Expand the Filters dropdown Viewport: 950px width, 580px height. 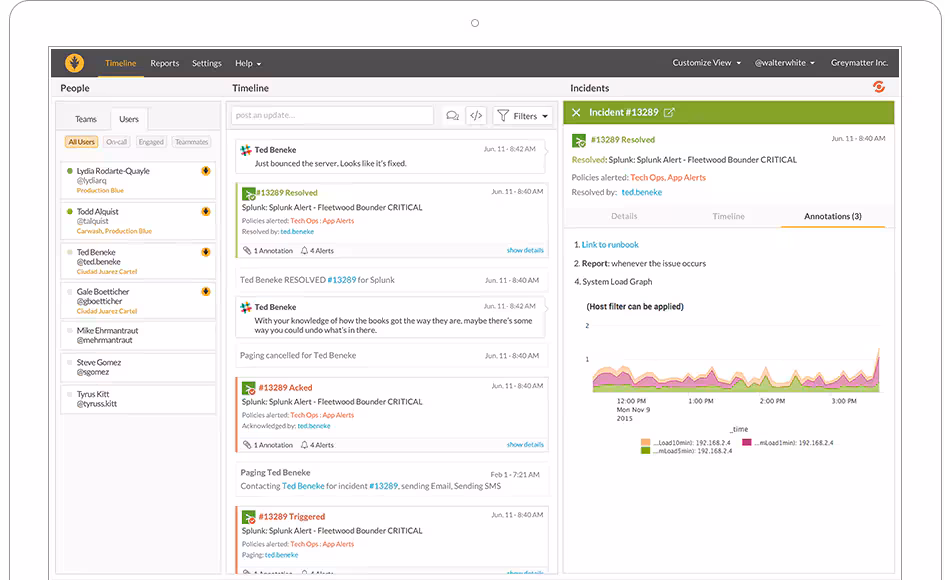click(524, 116)
